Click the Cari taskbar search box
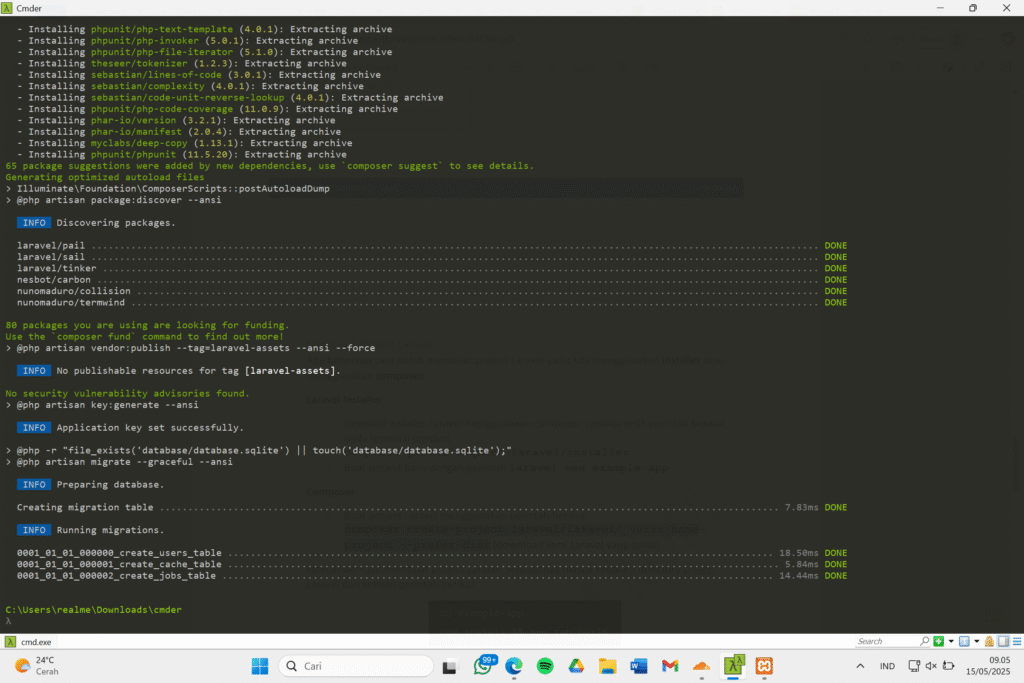The image size is (1024, 683). click(355, 666)
